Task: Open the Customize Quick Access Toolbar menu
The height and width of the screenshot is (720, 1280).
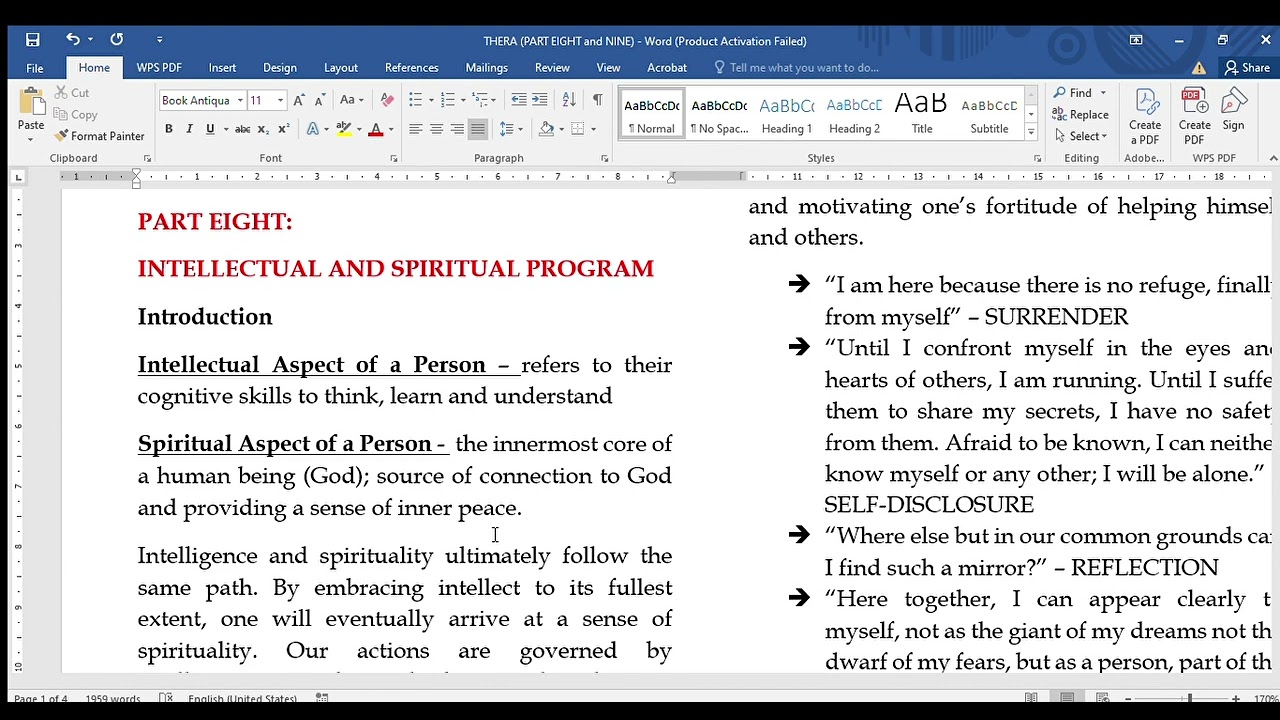Action: 159,40
